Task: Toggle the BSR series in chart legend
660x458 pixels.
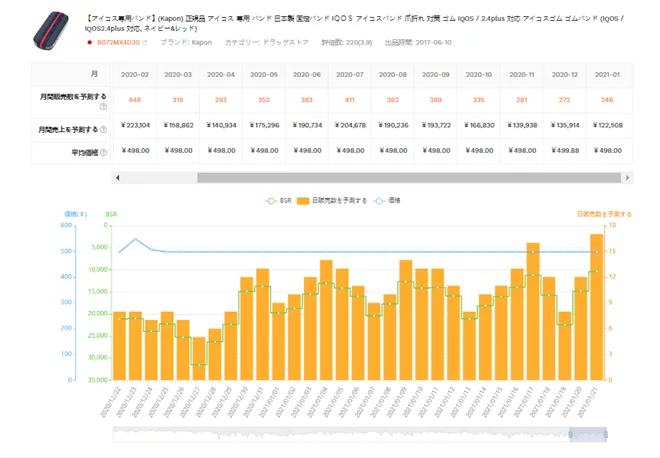Action: 278,200
